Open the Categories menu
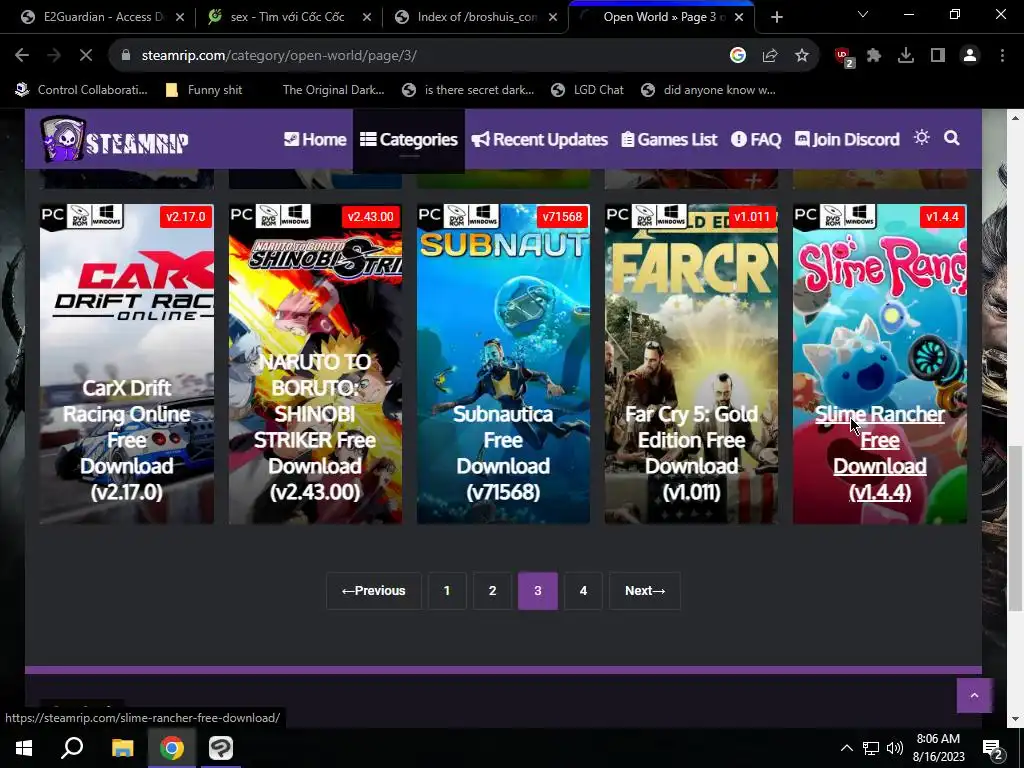The image size is (1024, 768). 409,139
